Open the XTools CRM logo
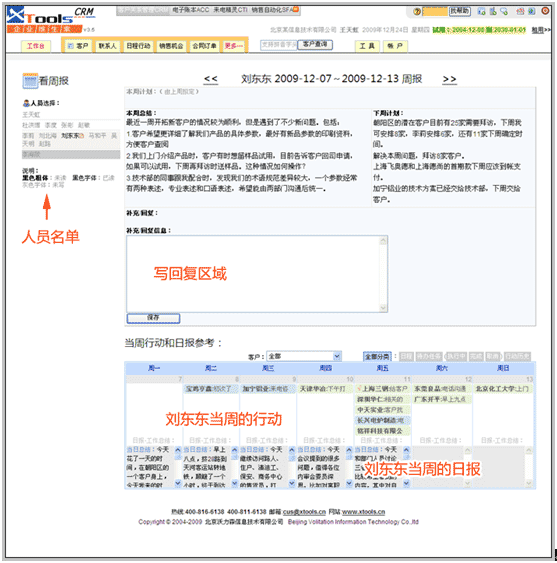Screen dimensions: 557x563 coord(50,19)
